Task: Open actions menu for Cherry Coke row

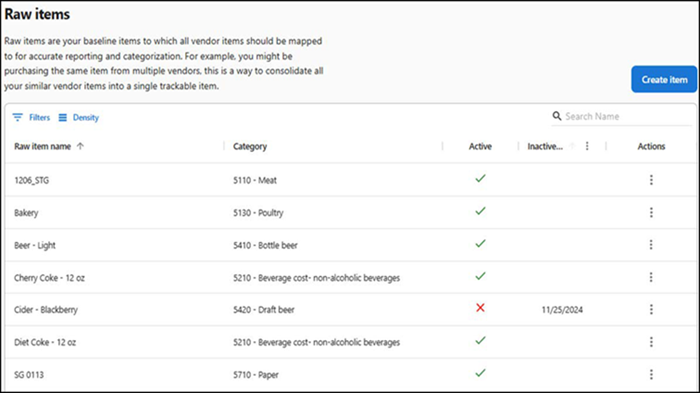Action: pyautogui.click(x=651, y=277)
